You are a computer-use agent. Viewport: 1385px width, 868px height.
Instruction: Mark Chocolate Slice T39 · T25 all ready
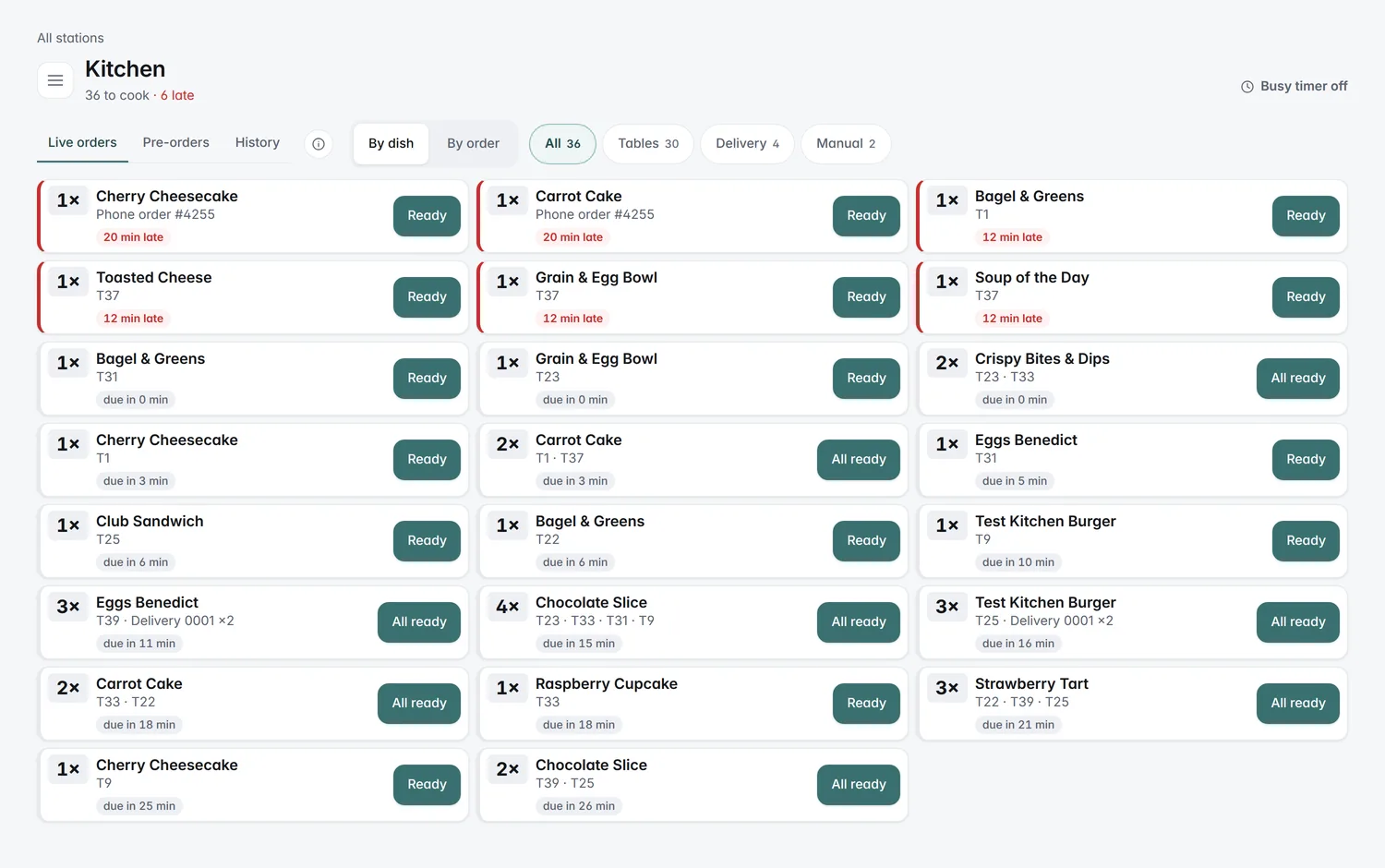click(x=858, y=785)
